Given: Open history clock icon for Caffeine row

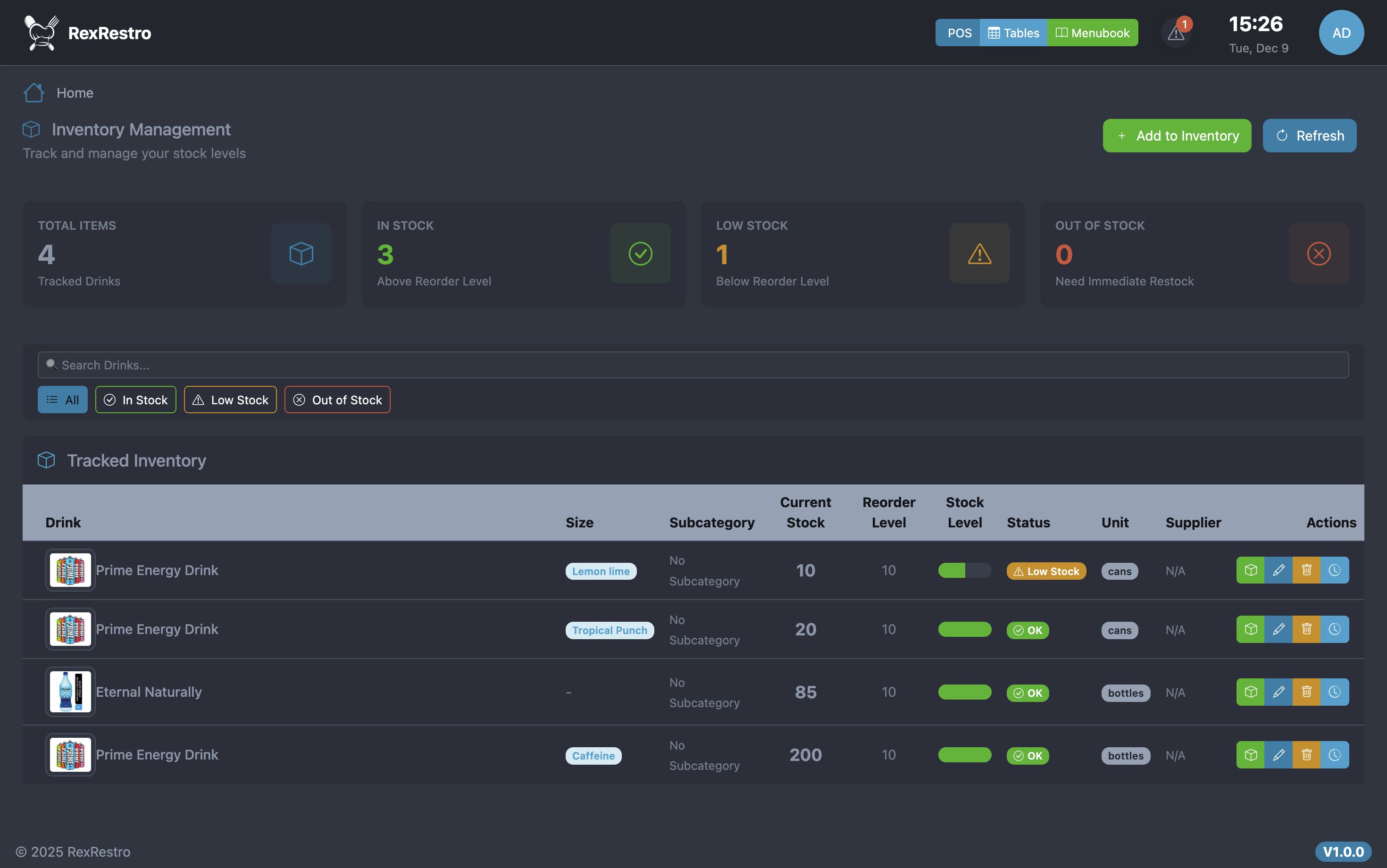Looking at the screenshot, I should 1335,754.
